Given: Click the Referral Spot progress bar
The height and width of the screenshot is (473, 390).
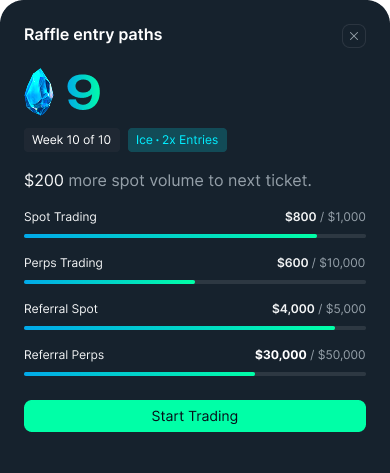Looking at the screenshot, I should click(195, 328).
